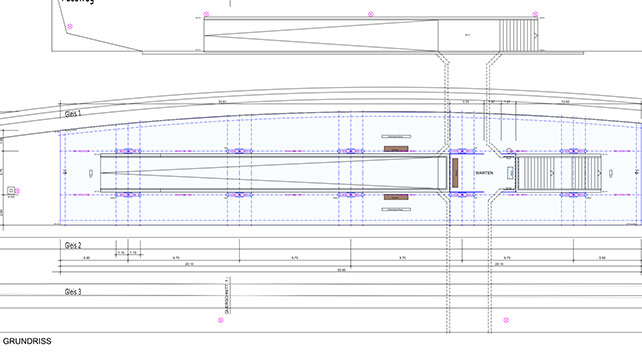Click the magenta marker at upper ramp's right corner

click(535, 14)
